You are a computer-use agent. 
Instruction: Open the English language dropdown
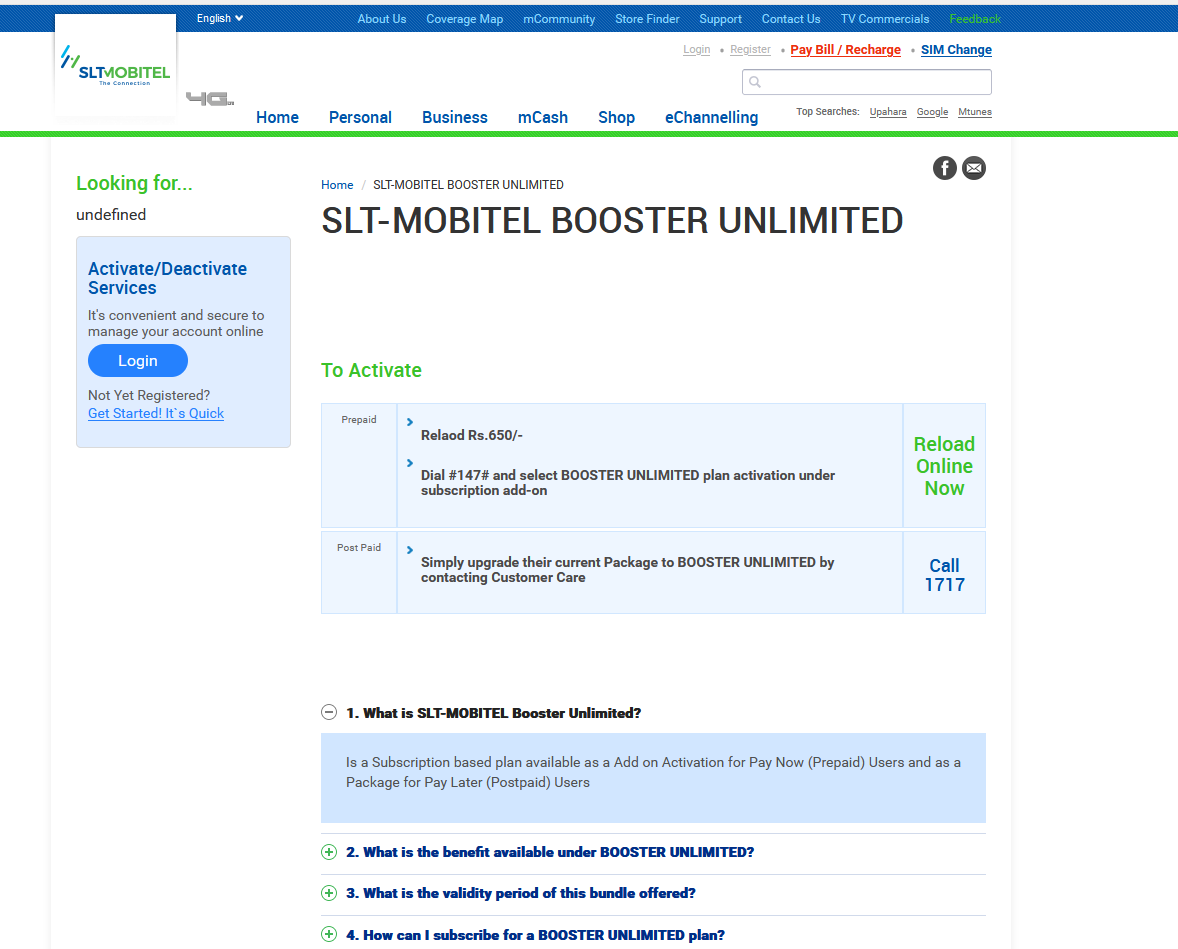[219, 19]
